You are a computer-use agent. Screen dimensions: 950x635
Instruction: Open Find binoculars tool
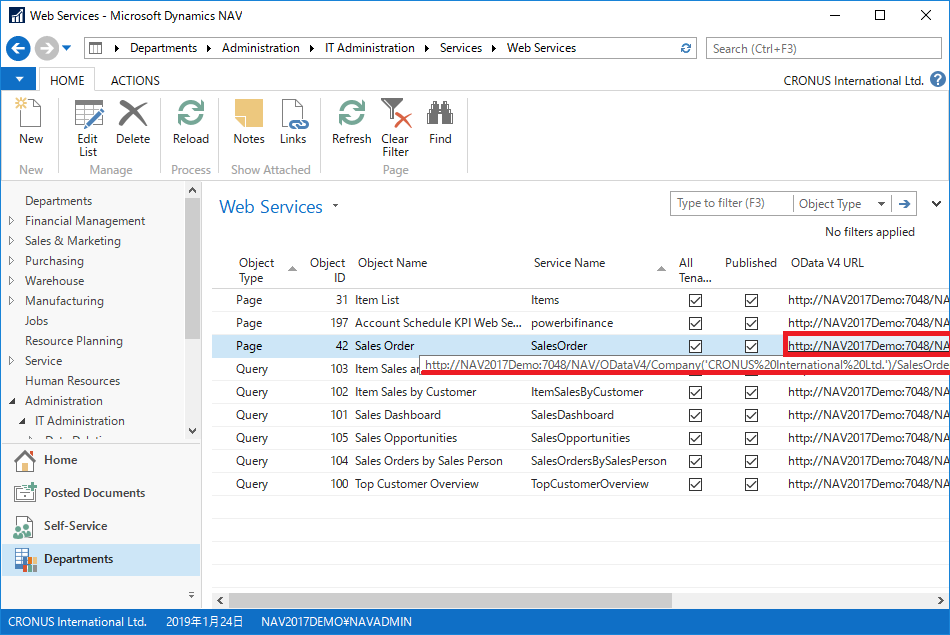(440, 122)
